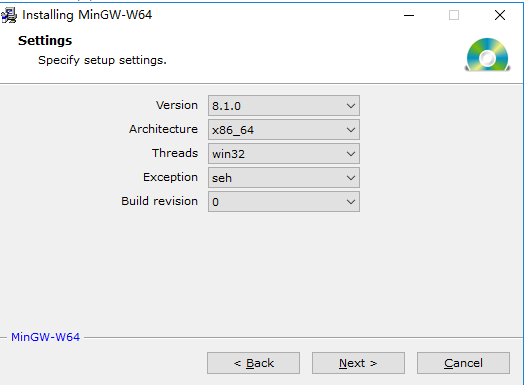Cancel the MinGW-W64 installation
This screenshot has width=527, height=385.
point(463,363)
